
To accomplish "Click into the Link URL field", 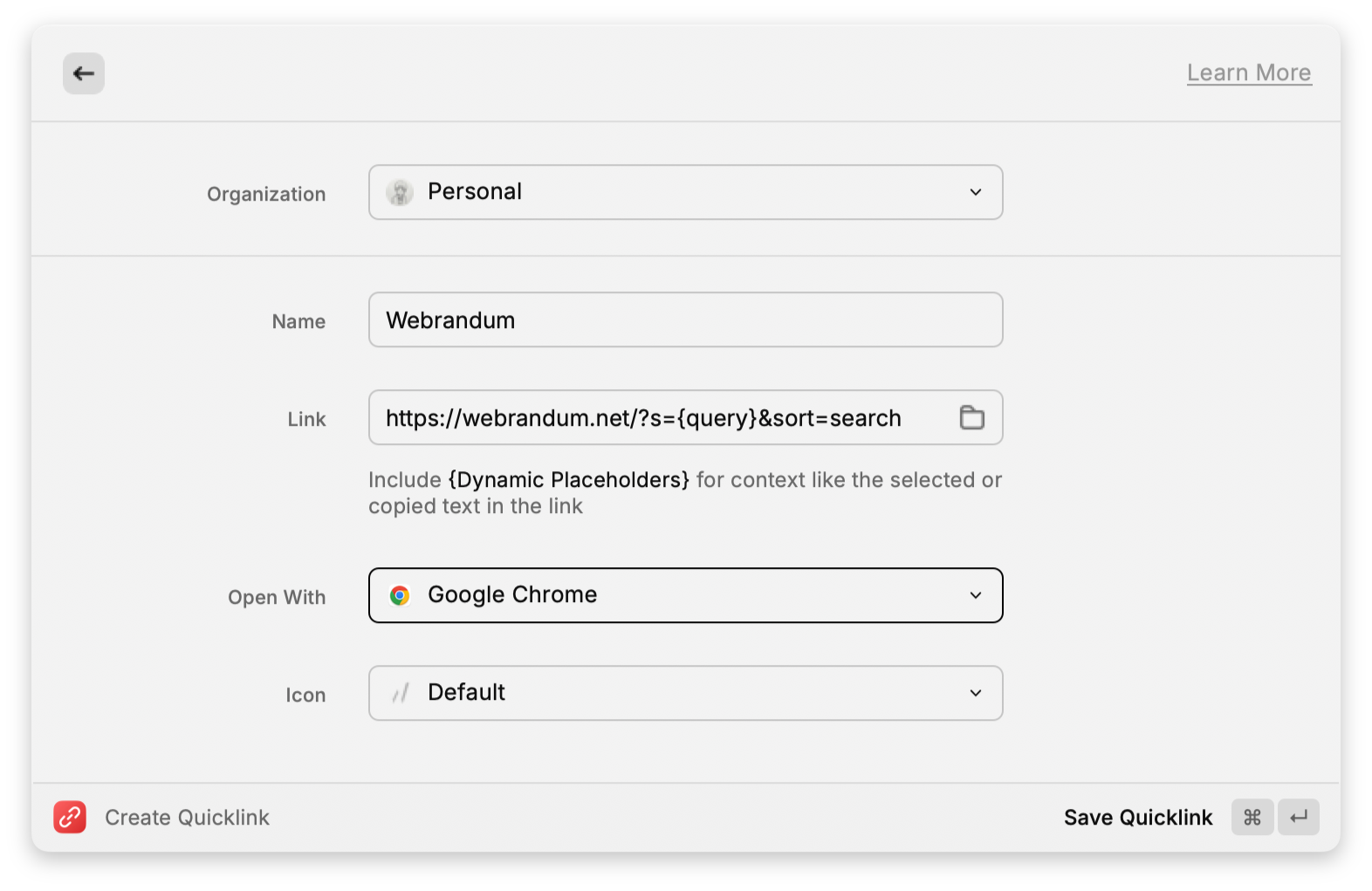I will (x=663, y=418).
